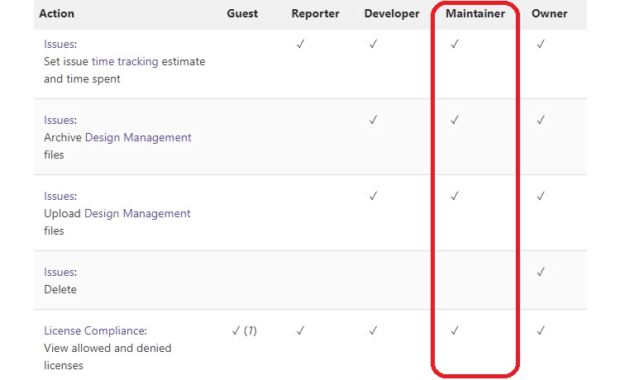Open Issues link in Delete row
The height and width of the screenshot is (380, 620).
(60, 272)
